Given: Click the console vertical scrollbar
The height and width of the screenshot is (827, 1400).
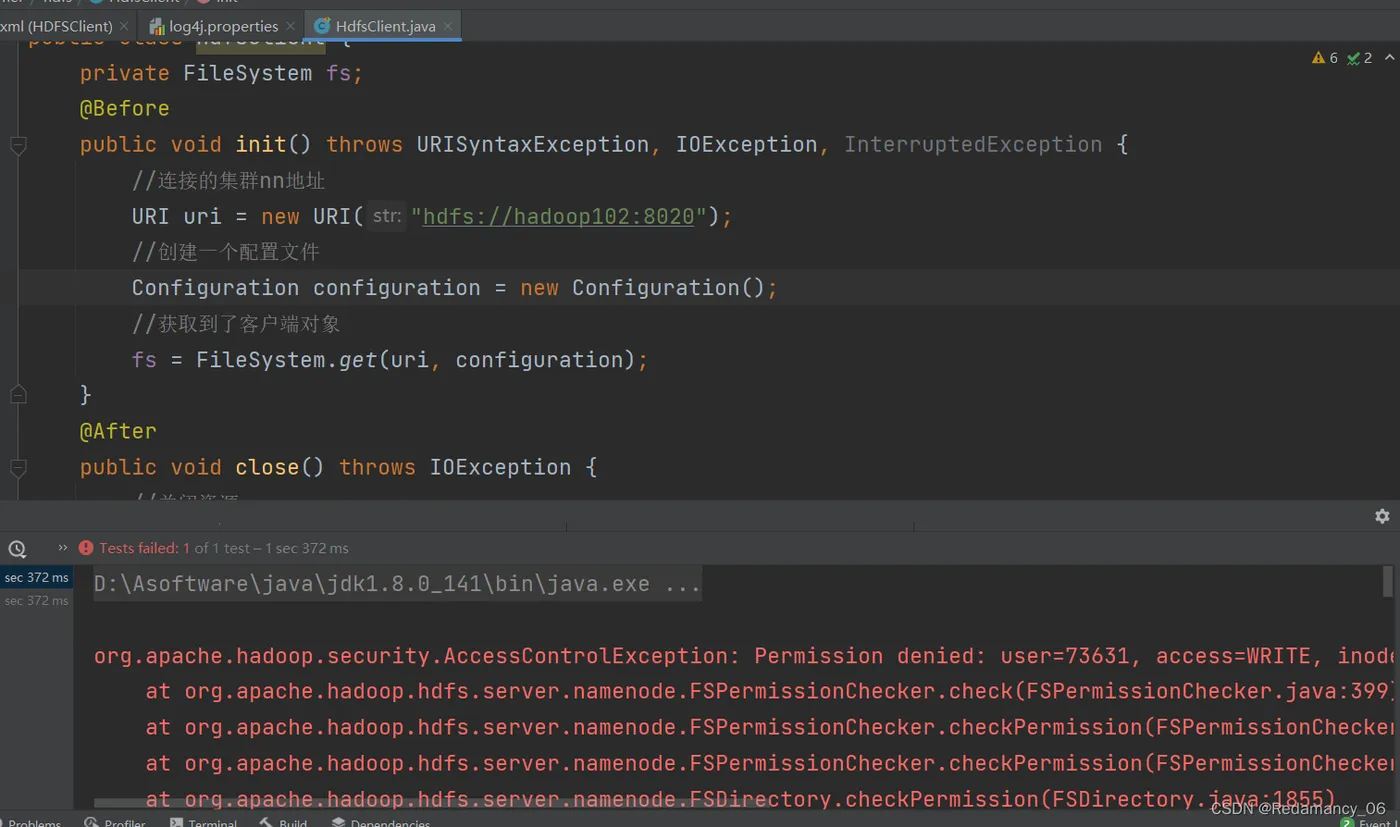Looking at the screenshot, I should [x=1388, y=581].
